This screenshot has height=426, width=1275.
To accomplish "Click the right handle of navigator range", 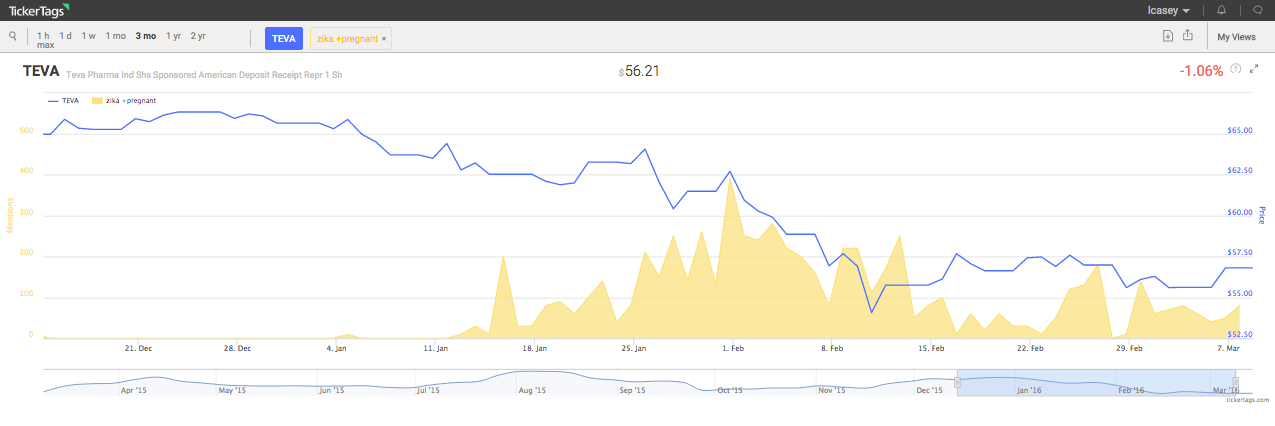I will (x=1235, y=382).
